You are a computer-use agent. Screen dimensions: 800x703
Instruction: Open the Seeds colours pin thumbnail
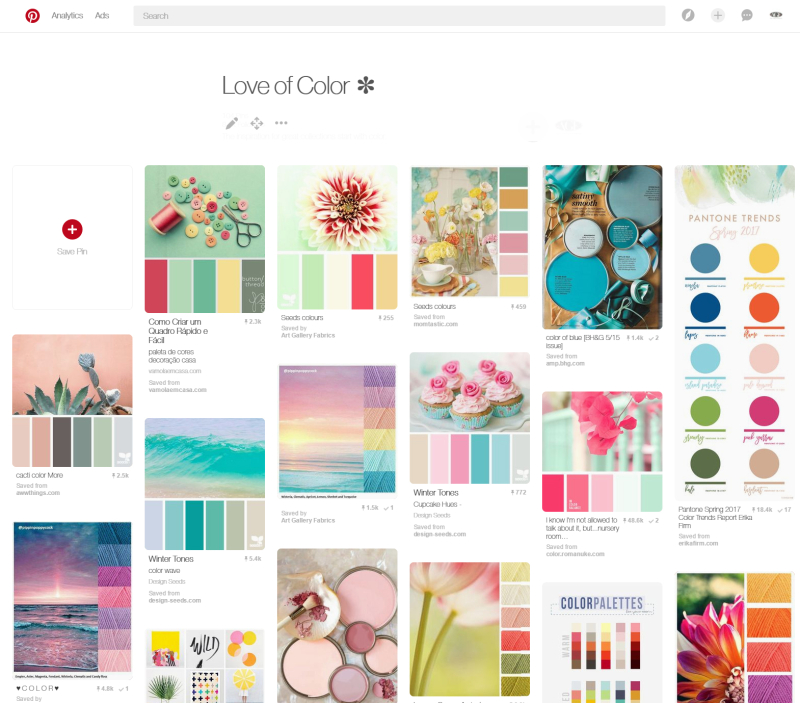[337, 236]
